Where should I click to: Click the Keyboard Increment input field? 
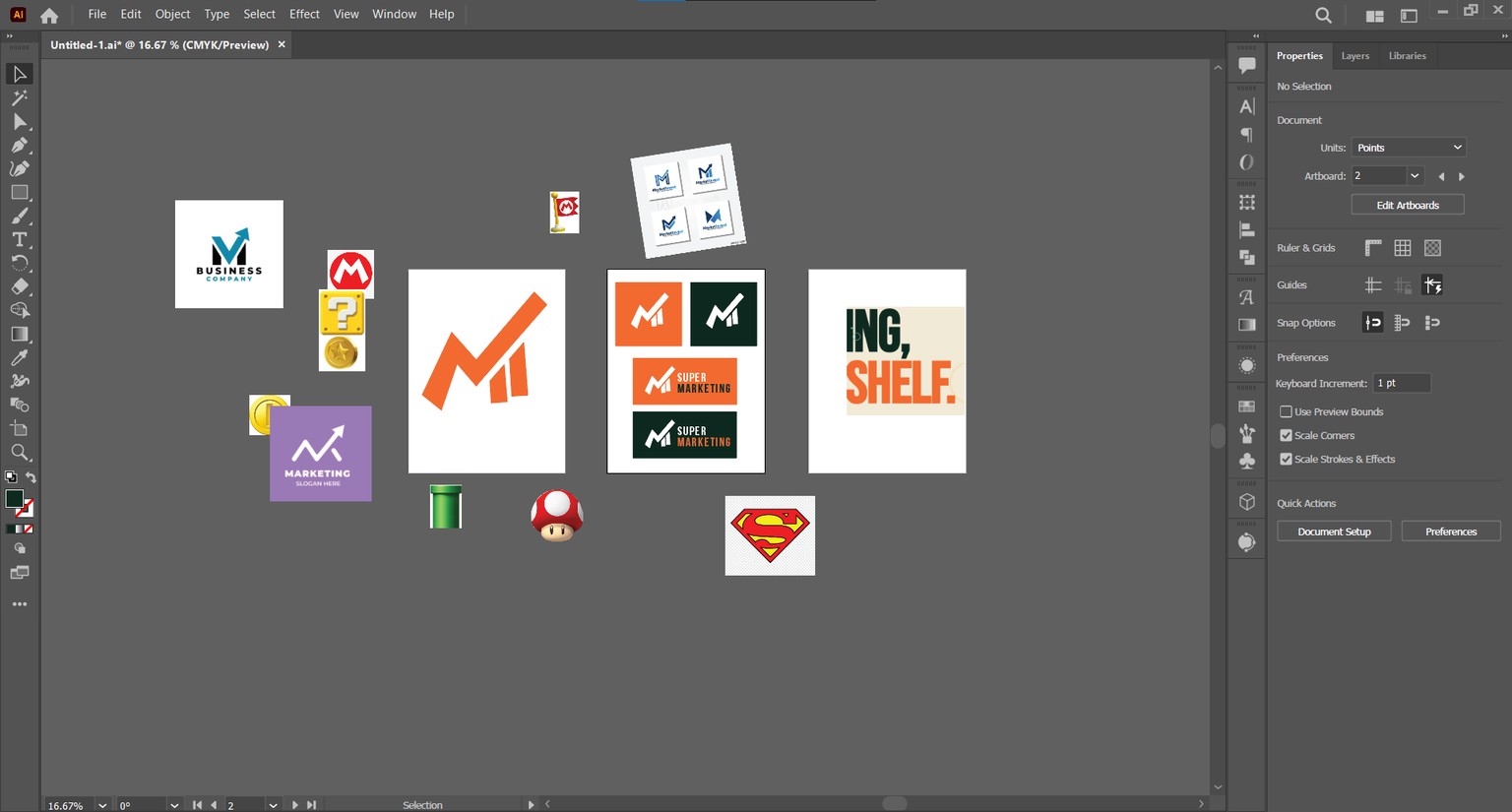[x=1401, y=383]
